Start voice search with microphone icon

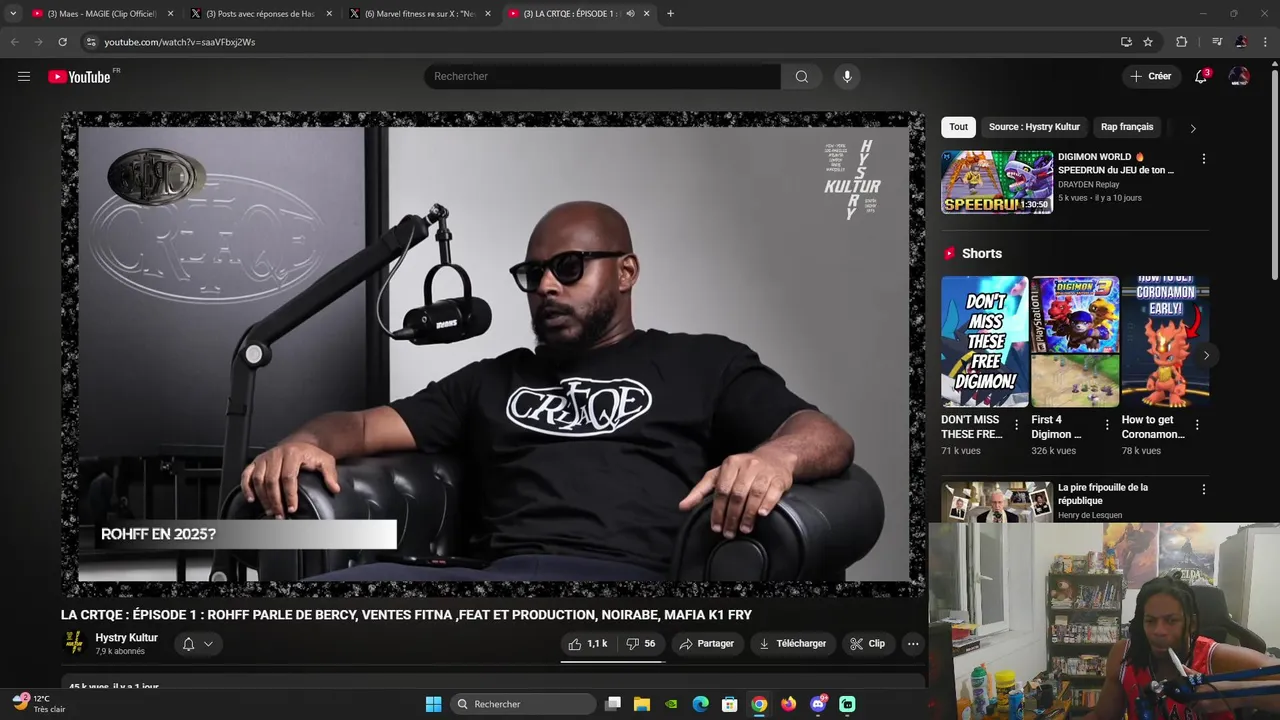[847, 77]
